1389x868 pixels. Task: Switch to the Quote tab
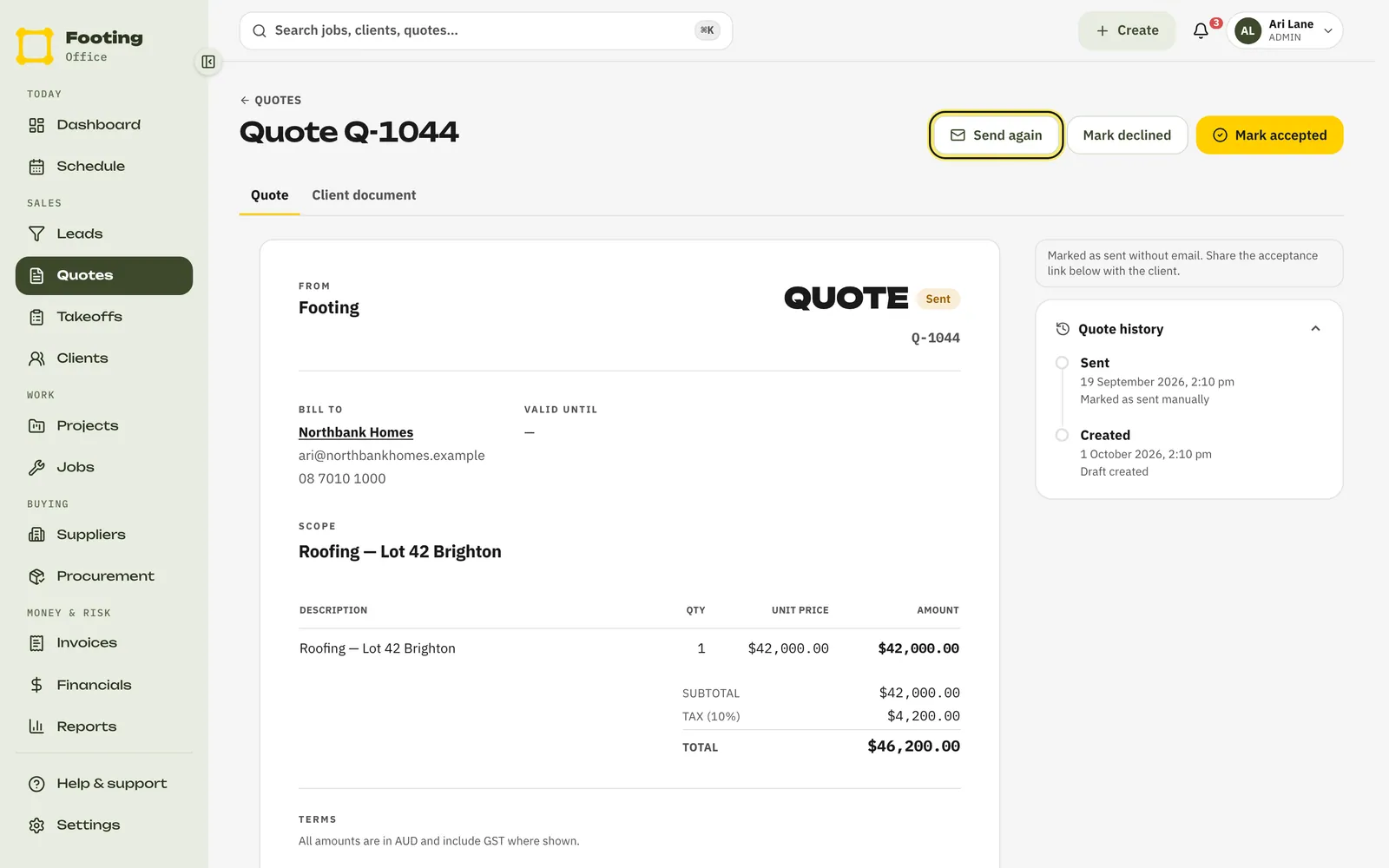[x=269, y=195]
